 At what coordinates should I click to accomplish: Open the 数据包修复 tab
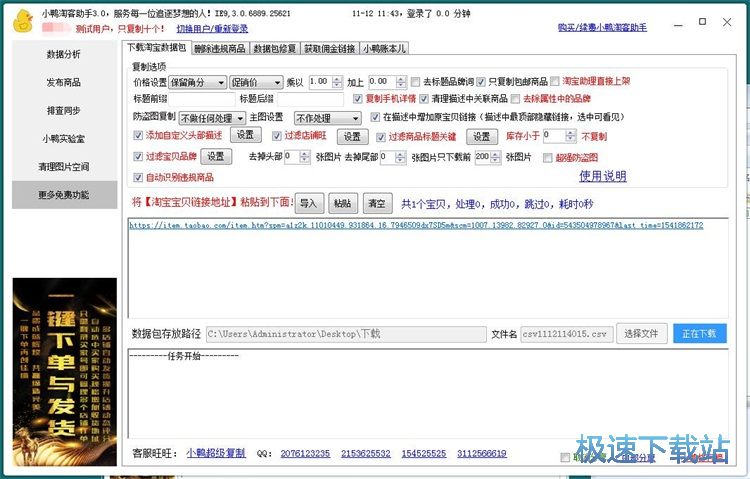point(275,48)
